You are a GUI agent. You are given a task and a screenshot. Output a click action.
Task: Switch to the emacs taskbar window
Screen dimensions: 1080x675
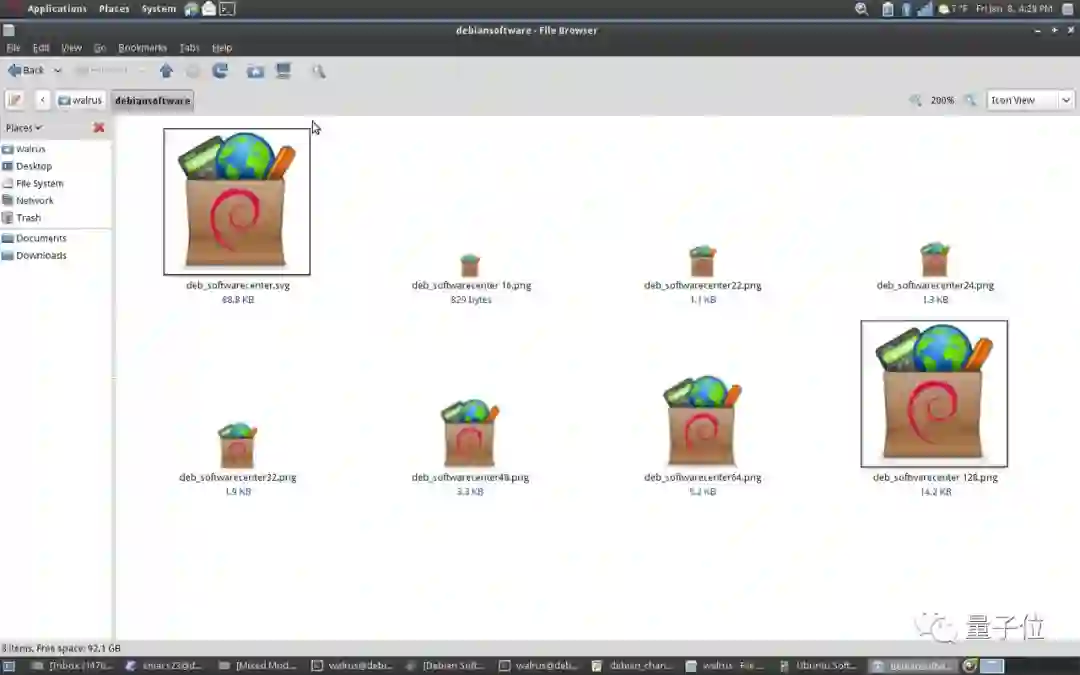(164, 665)
